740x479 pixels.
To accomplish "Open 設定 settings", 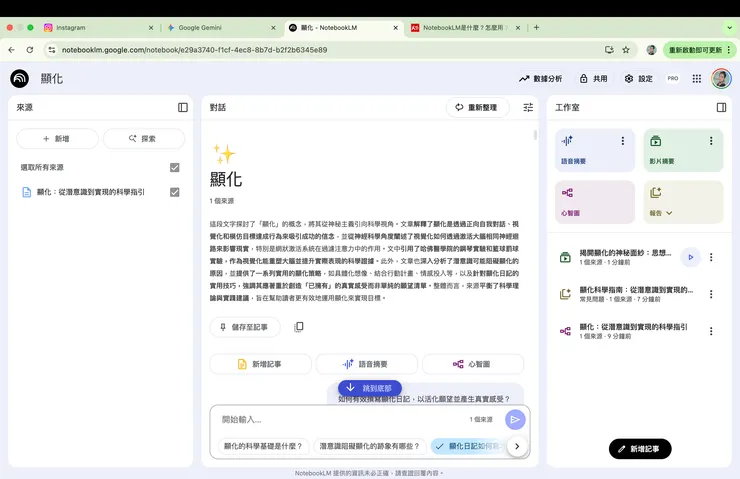I will (x=639, y=79).
